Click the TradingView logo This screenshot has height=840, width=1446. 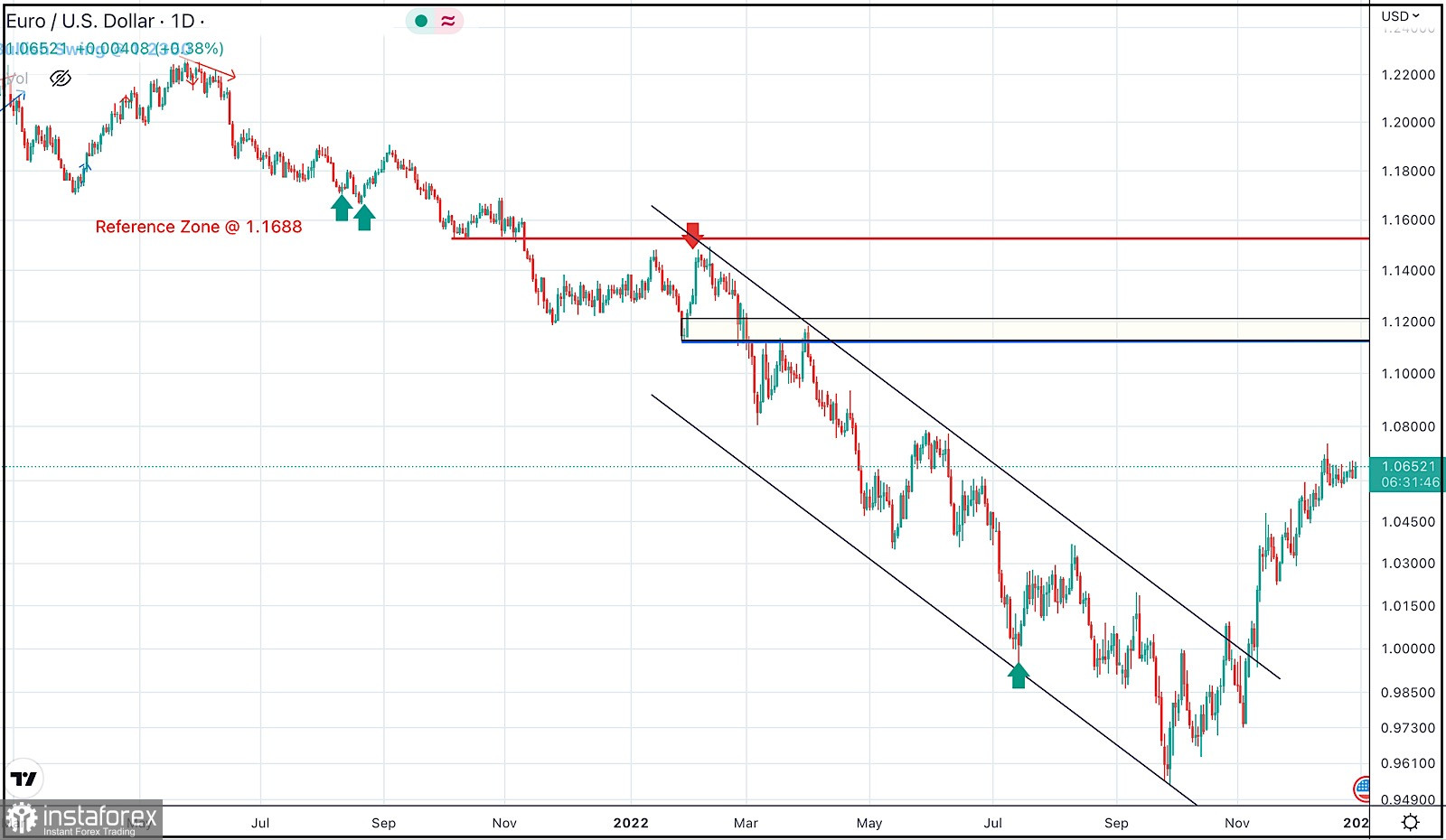point(24,779)
